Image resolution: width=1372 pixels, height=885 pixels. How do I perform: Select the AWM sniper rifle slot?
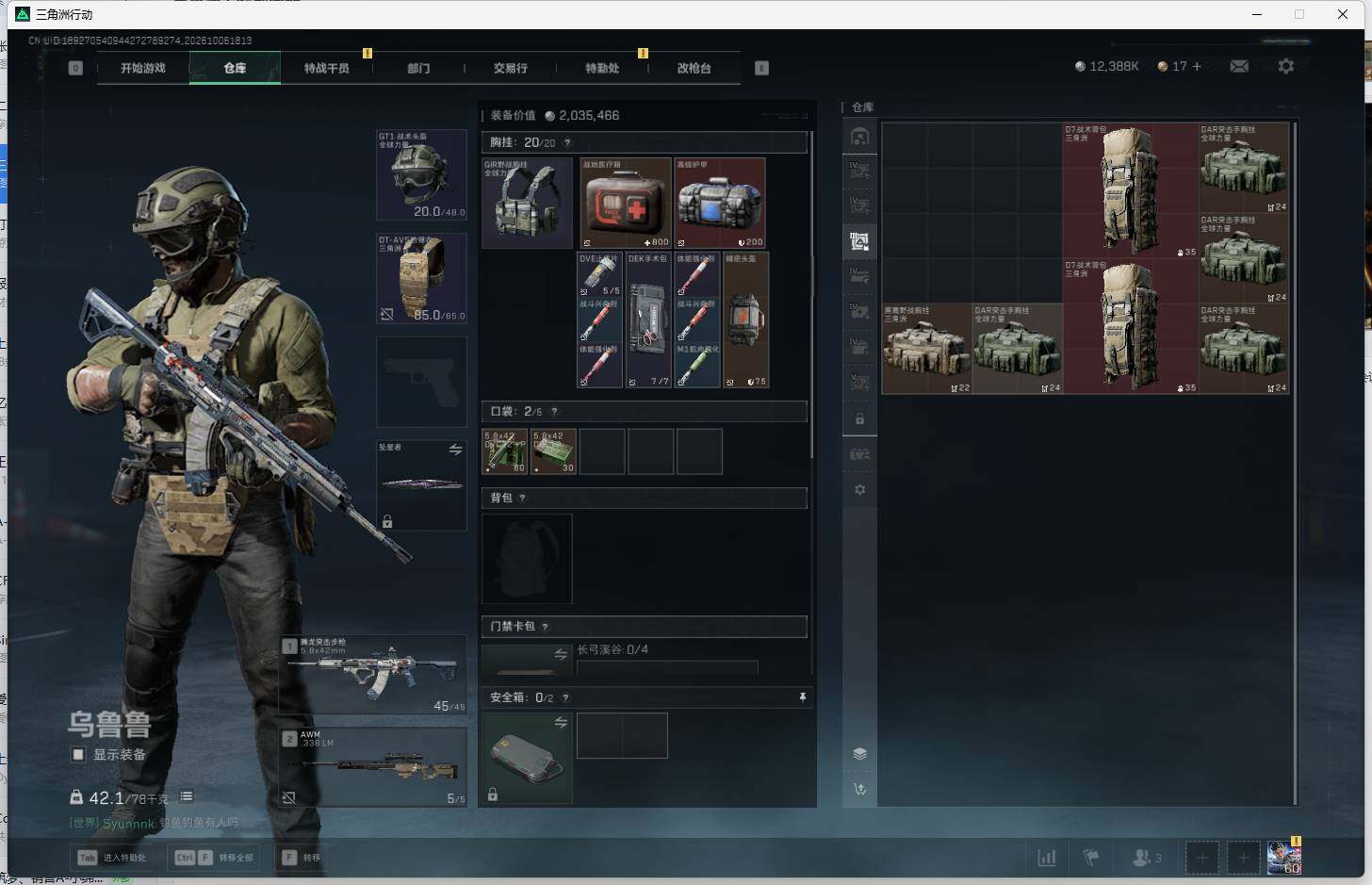click(373, 766)
